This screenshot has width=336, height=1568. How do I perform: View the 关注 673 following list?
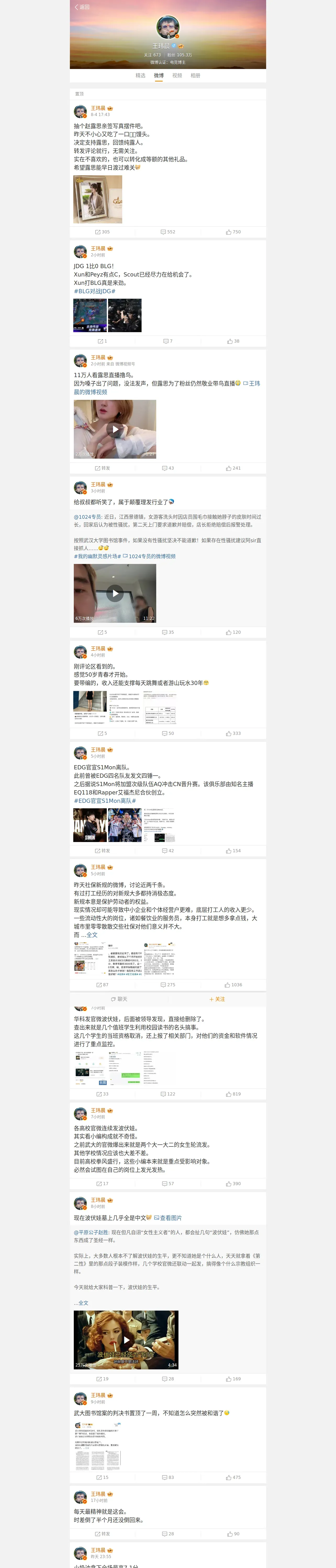153,55
